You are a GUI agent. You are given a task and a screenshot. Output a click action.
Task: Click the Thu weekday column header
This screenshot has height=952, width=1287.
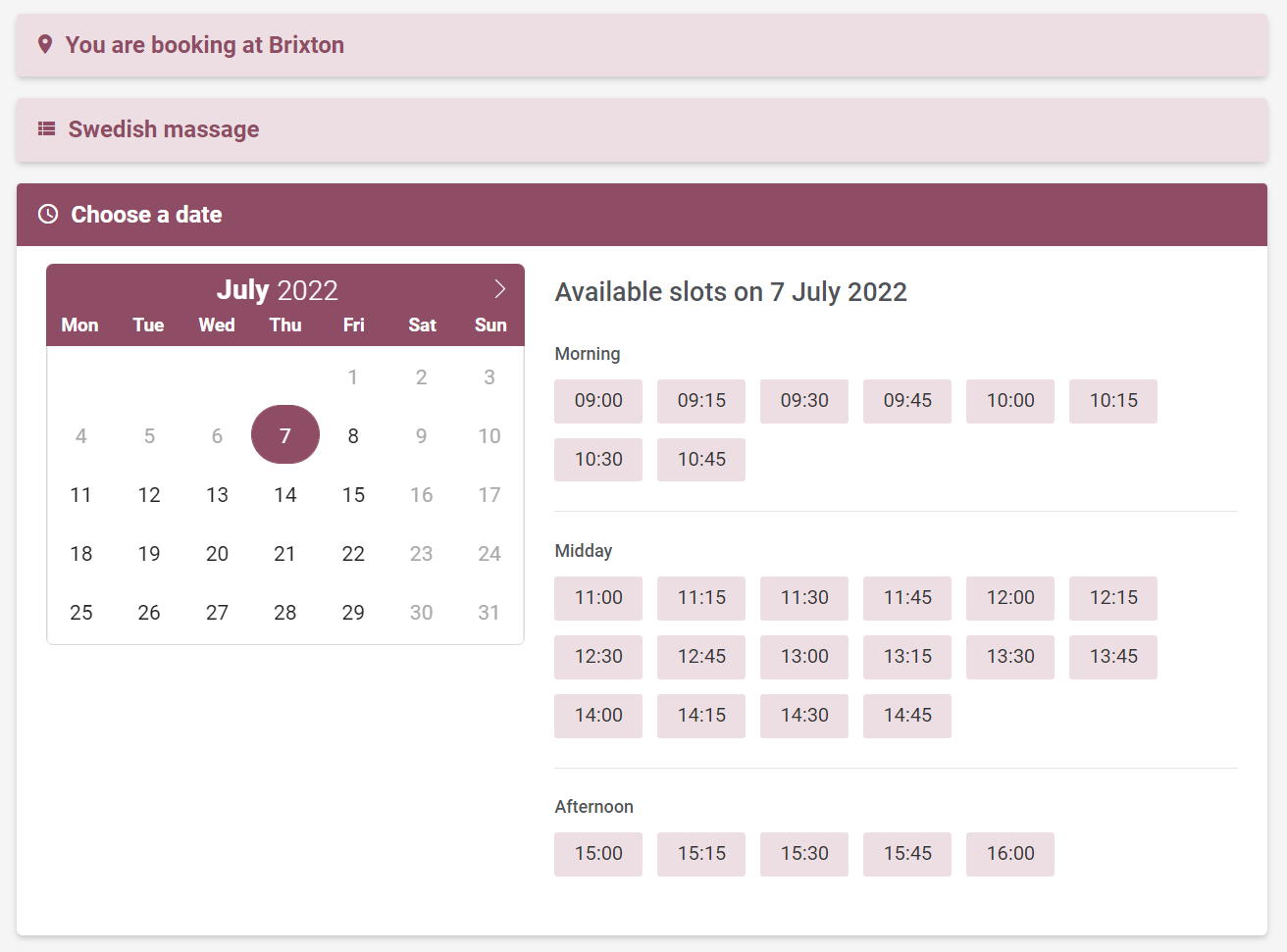pyautogui.click(x=285, y=325)
